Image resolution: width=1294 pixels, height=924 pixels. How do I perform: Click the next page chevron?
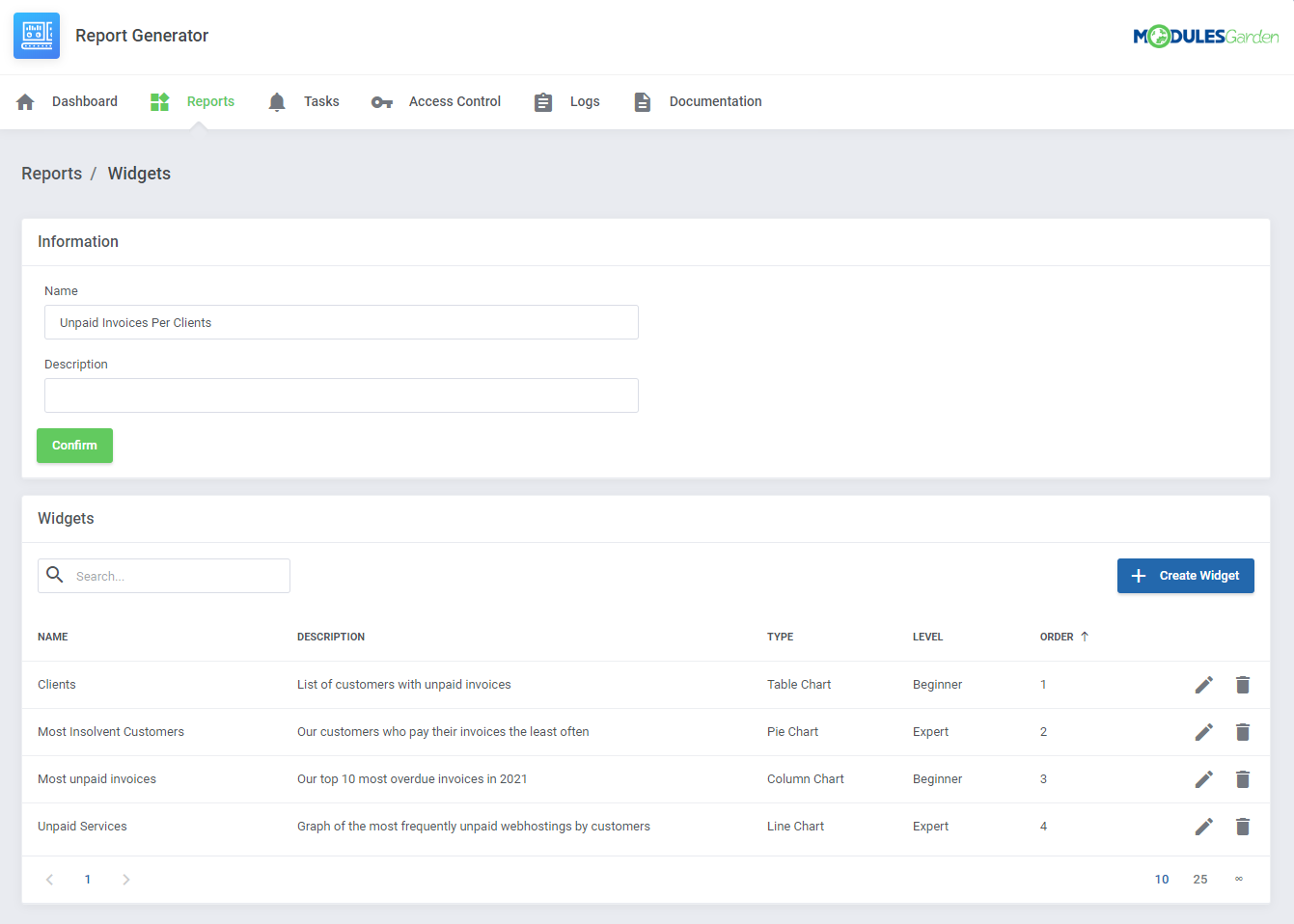click(x=125, y=879)
